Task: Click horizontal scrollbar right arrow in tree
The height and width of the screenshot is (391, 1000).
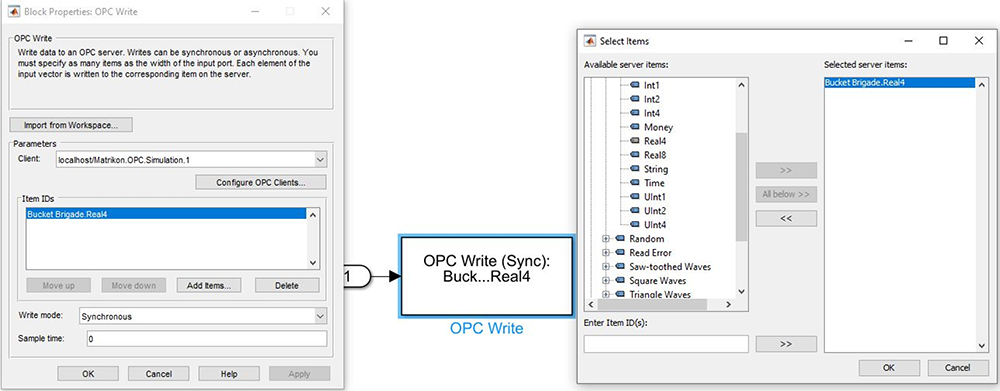Action: click(x=728, y=305)
